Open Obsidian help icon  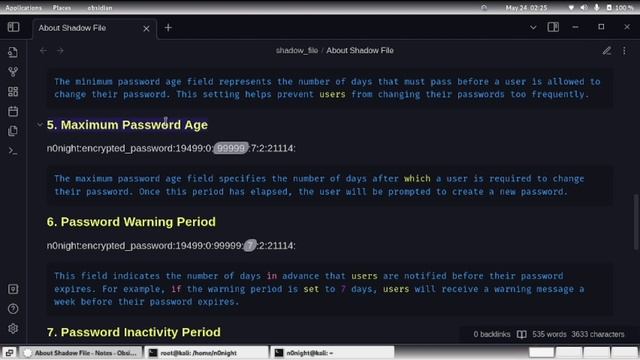(x=13, y=309)
